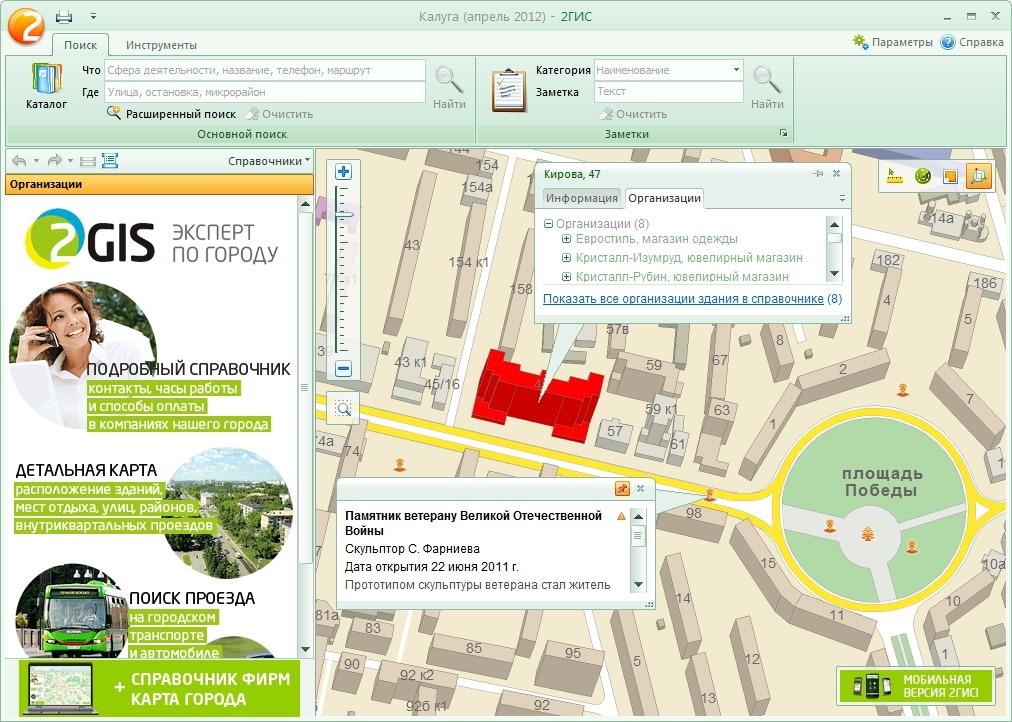This screenshot has width=1012, height=722.
Task: Click the Заметка text field
Action: click(x=668, y=91)
